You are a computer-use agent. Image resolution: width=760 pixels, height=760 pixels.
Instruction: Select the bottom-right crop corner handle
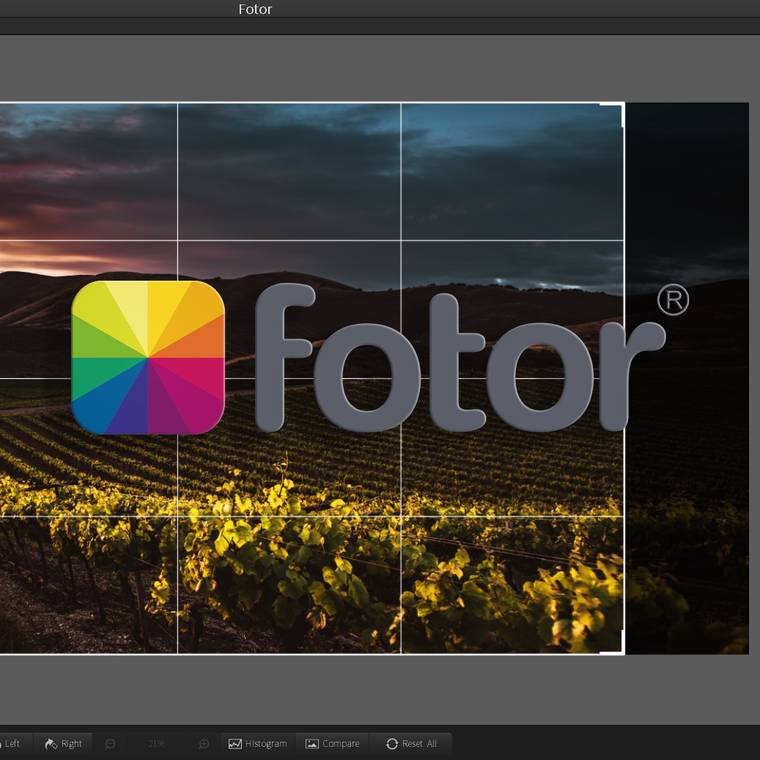pyautogui.click(x=622, y=652)
